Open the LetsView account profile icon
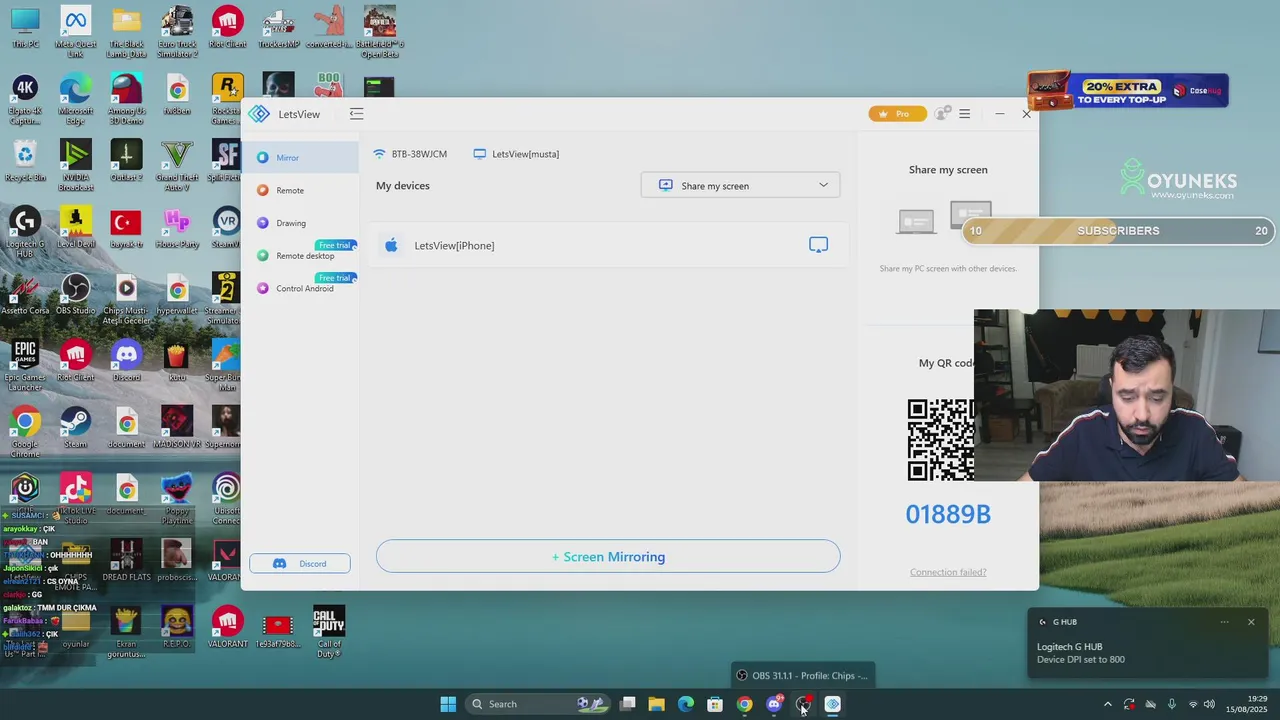 941,114
